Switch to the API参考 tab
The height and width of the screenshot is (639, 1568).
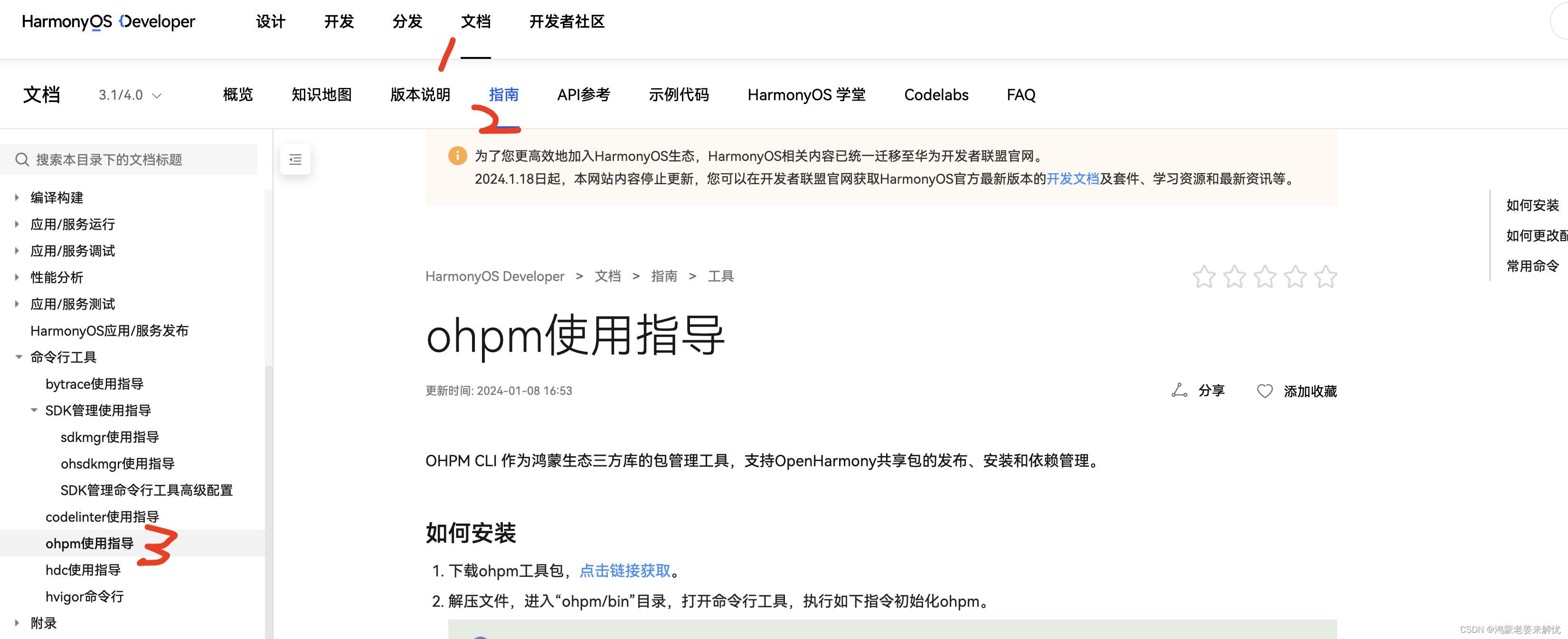click(x=583, y=95)
